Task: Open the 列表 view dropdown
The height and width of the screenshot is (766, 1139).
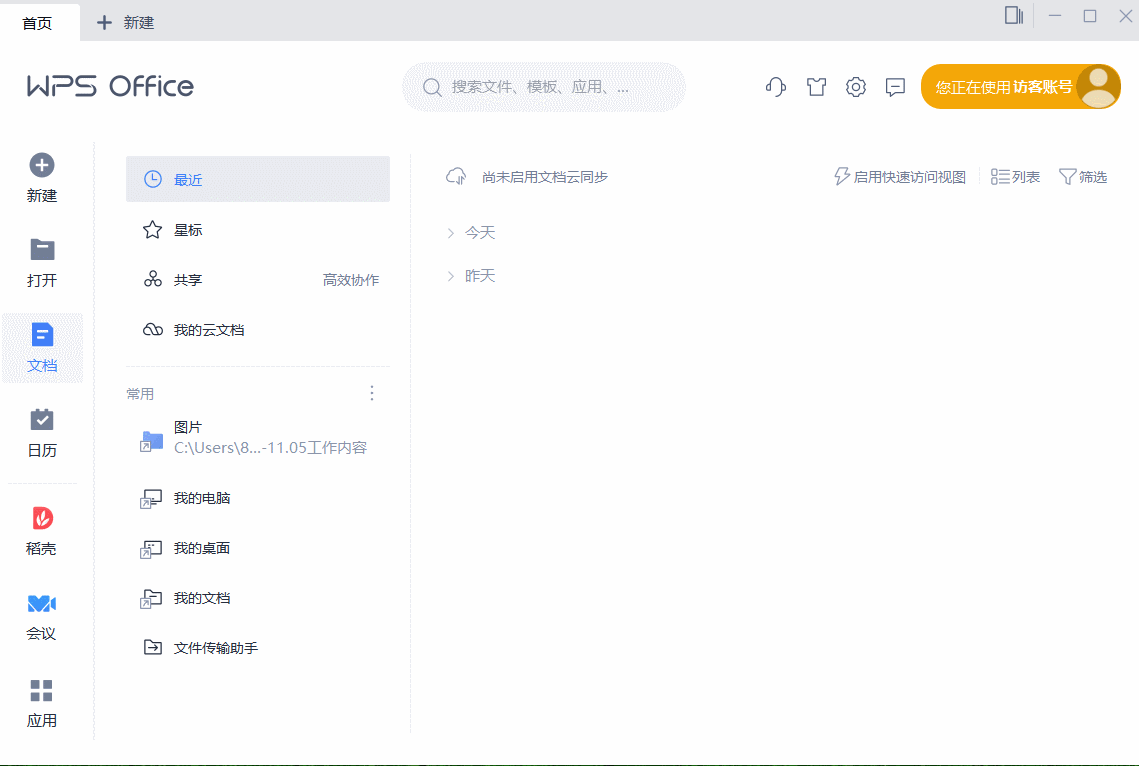Action: [x=1015, y=177]
